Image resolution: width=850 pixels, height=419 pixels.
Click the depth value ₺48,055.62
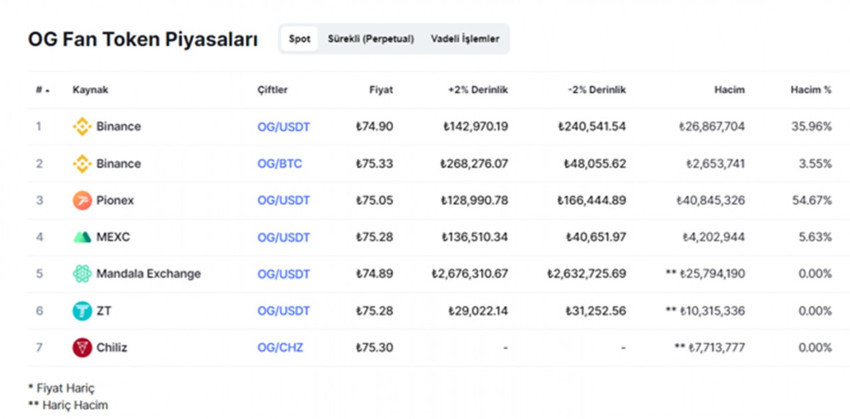[595, 164]
